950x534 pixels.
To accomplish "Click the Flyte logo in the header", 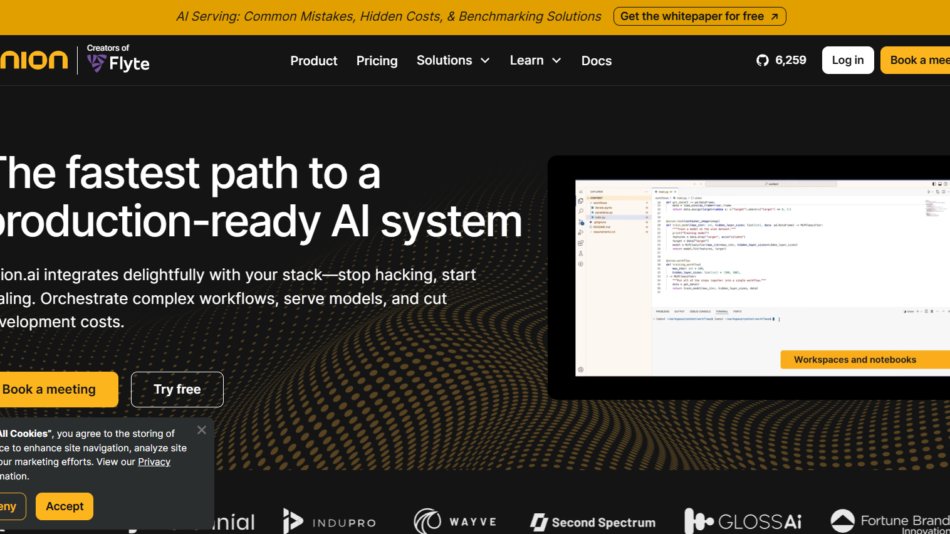I will 118,63.
